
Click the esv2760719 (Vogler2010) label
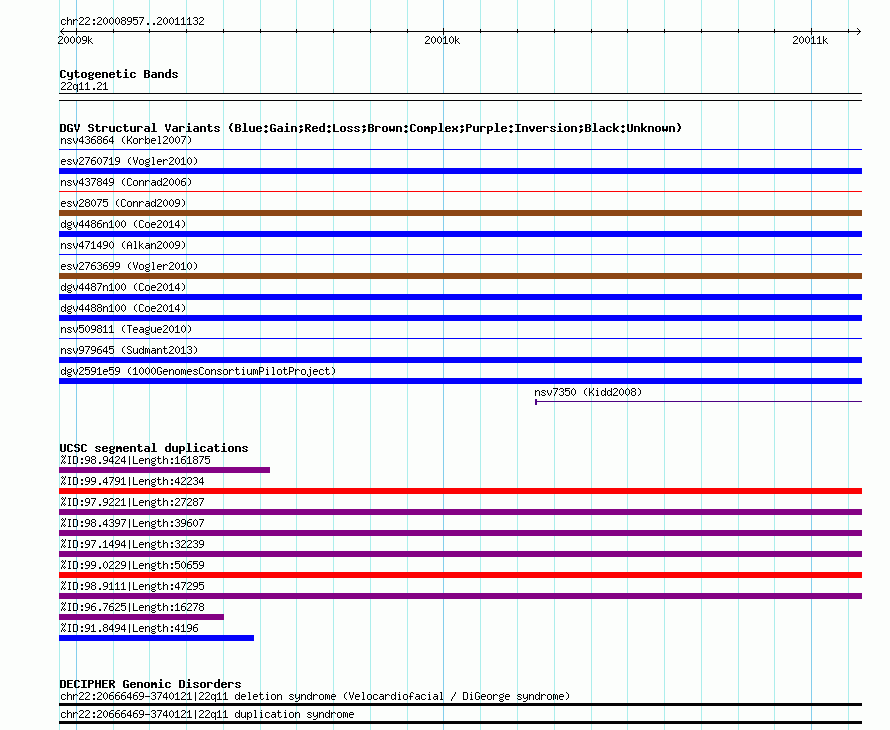tap(129, 161)
